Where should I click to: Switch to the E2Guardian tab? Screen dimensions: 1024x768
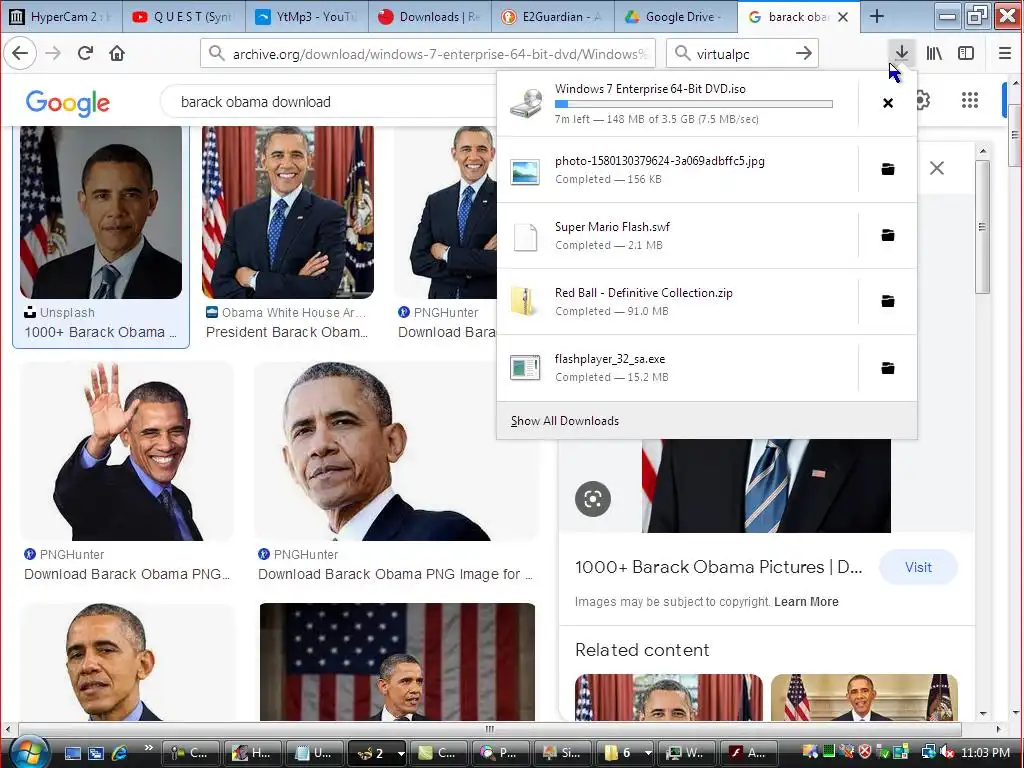(552, 16)
